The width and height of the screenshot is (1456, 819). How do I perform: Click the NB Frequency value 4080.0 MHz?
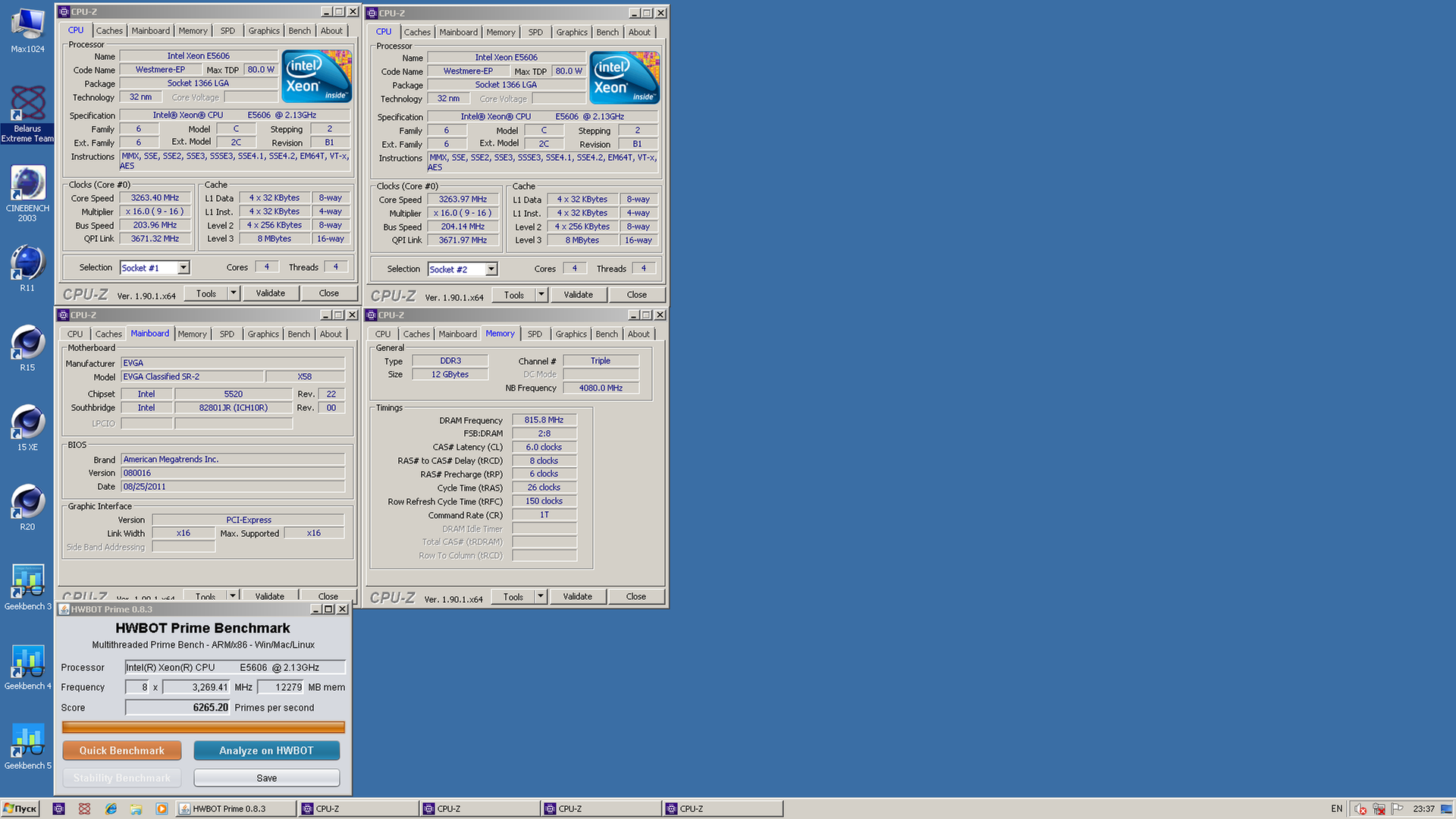pos(601,388)
